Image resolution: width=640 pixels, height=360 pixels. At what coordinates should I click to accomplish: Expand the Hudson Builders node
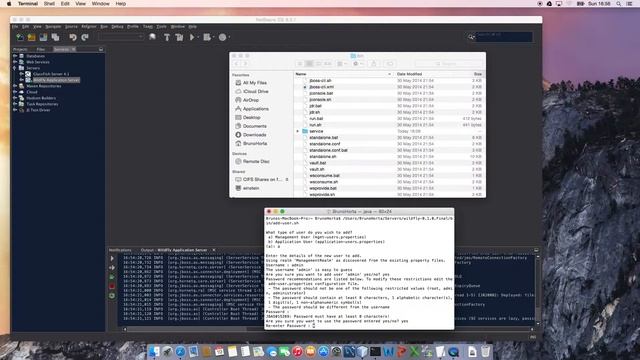(15, 98)
